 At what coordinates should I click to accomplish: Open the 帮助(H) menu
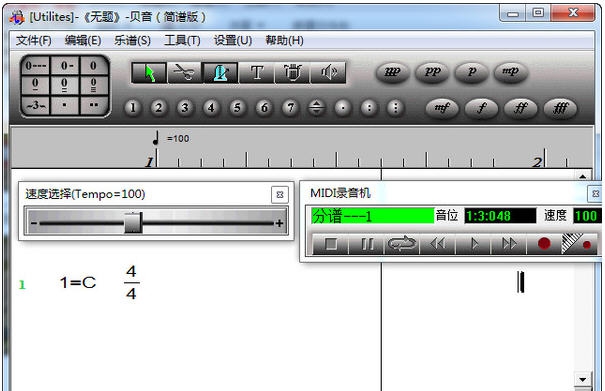point(284,40)
